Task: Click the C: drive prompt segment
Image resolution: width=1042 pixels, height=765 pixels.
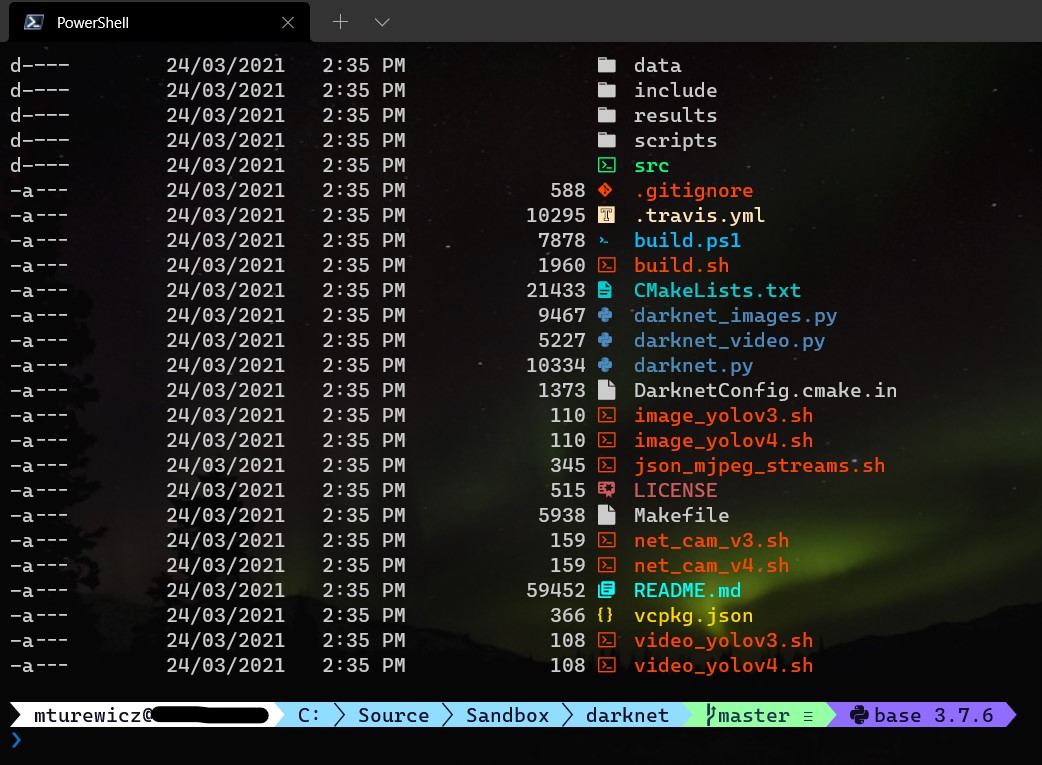Action: 308,715
